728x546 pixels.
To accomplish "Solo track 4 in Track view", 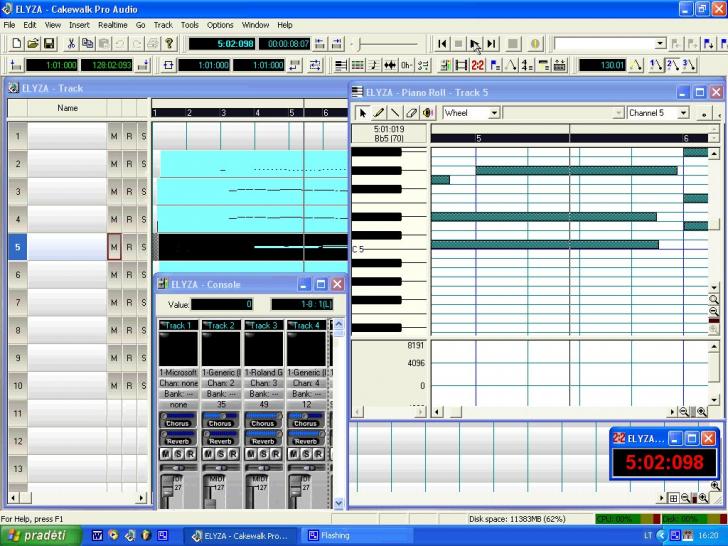I will (x=143, y=219).
